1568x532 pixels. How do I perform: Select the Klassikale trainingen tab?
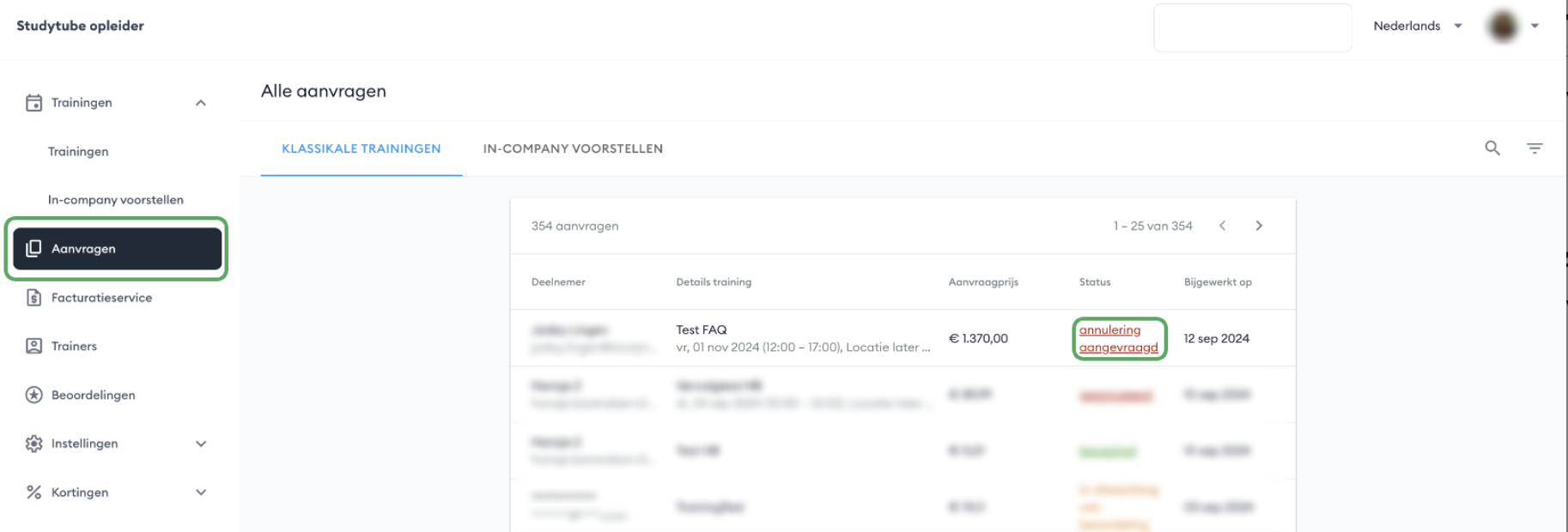tap(362, 148)
